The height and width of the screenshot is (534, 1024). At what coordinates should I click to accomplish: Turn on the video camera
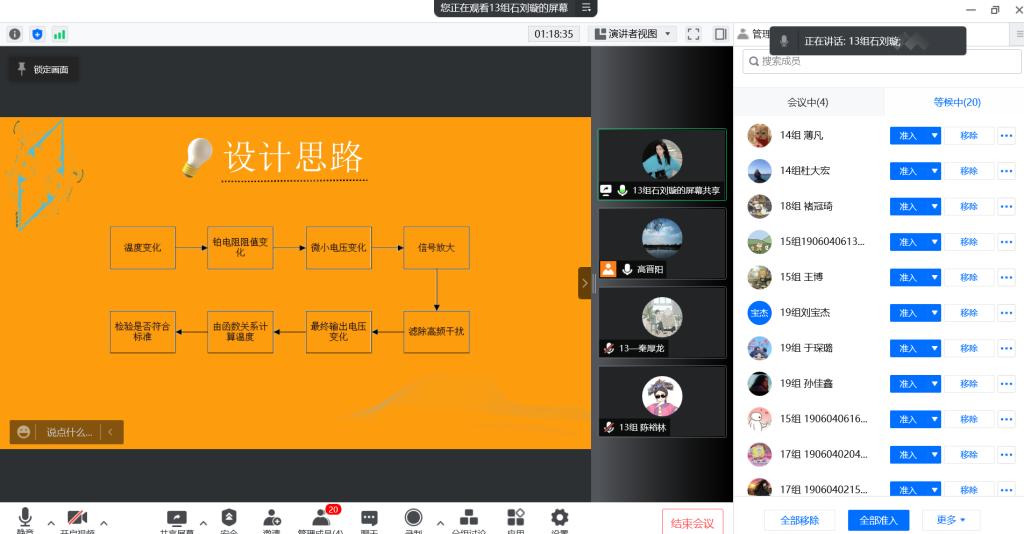[x=77, y=518]
